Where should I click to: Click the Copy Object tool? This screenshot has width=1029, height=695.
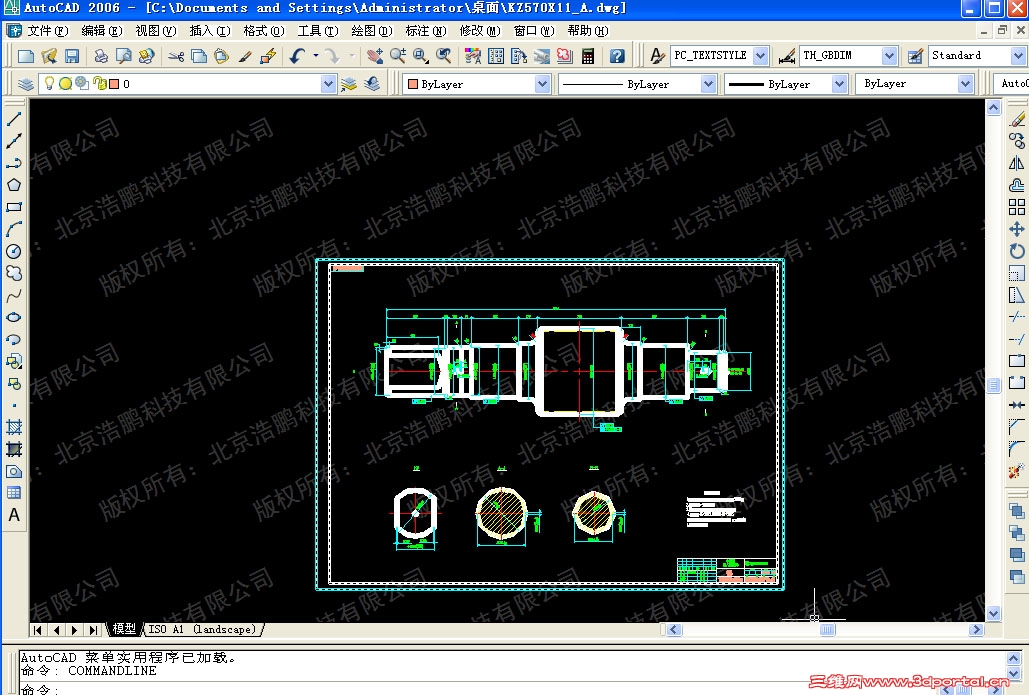point(1017,140)
